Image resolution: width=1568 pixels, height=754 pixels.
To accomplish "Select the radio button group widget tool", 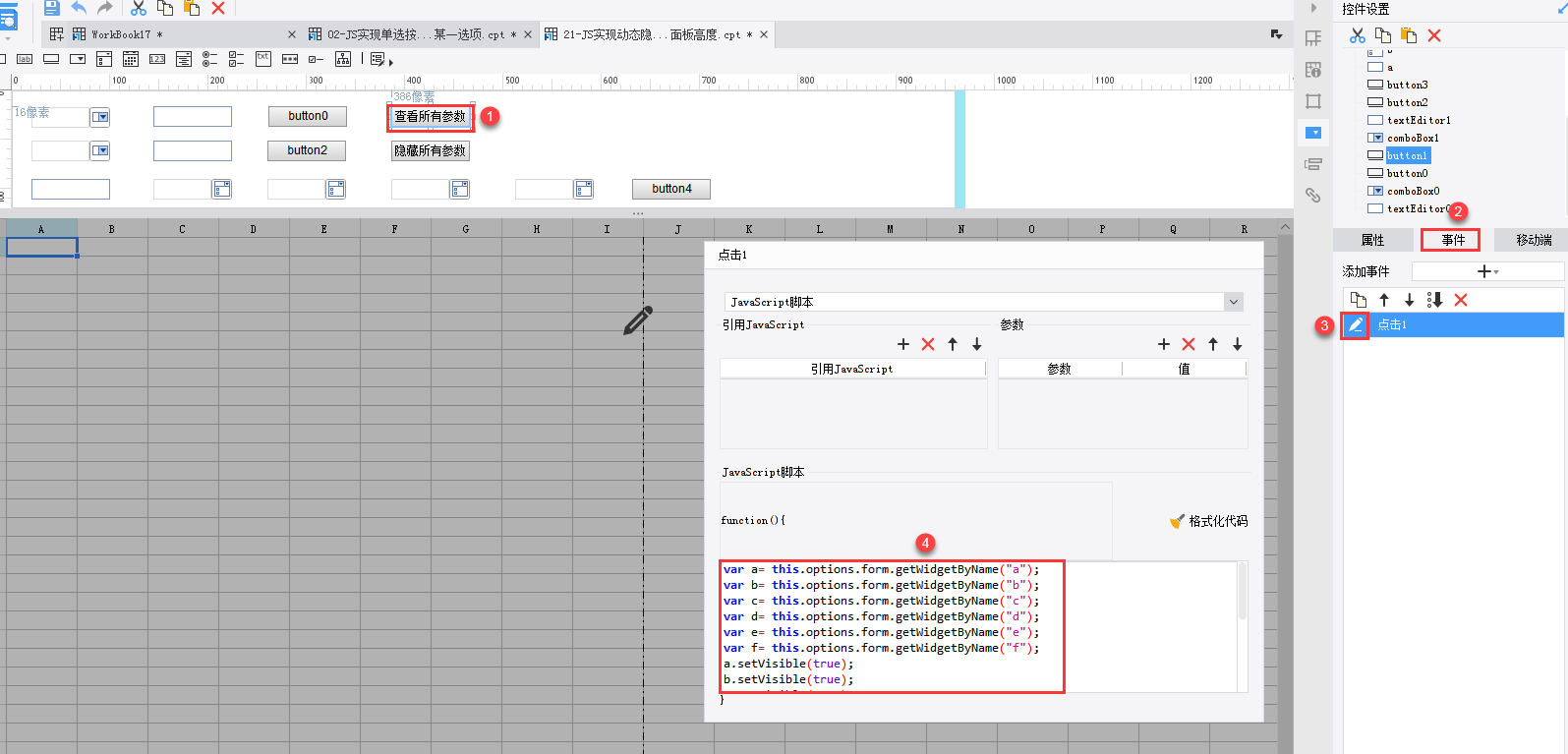I will tap(210, 59).
